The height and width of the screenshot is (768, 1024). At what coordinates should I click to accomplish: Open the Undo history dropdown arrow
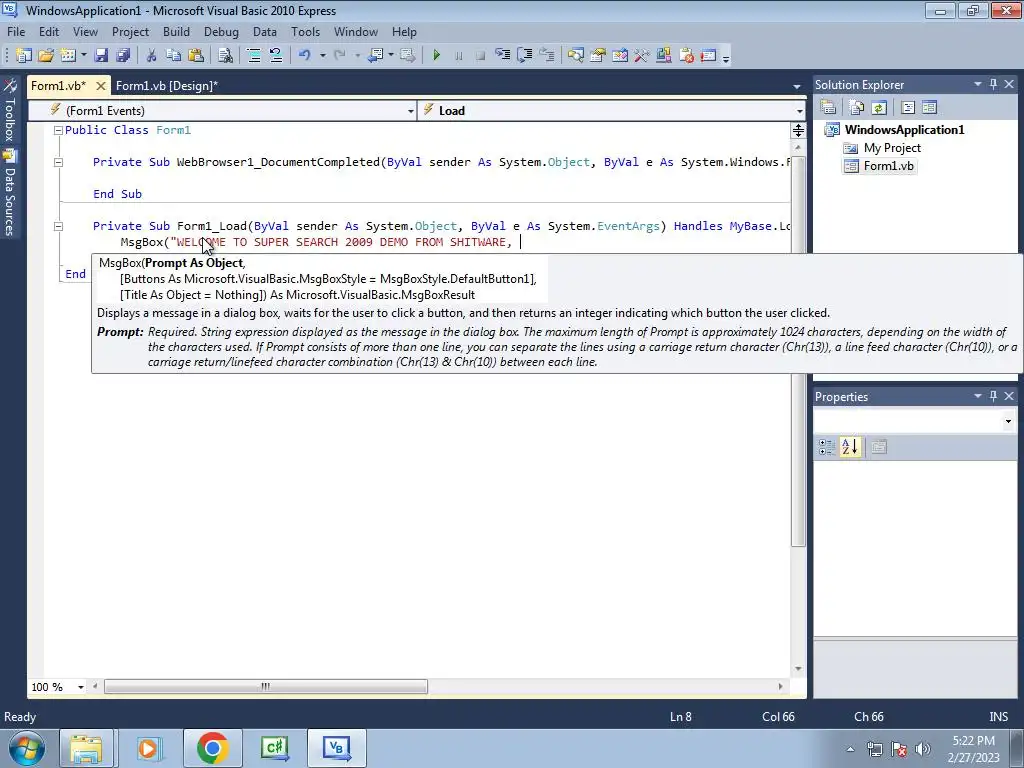pyautogui.click(x=323, y=56)
